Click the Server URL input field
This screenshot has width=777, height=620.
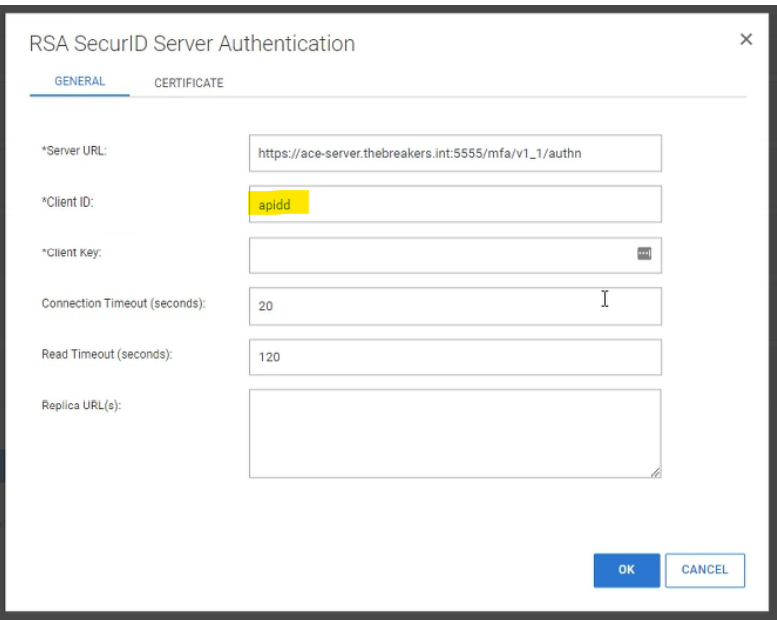tap(455, 153)
